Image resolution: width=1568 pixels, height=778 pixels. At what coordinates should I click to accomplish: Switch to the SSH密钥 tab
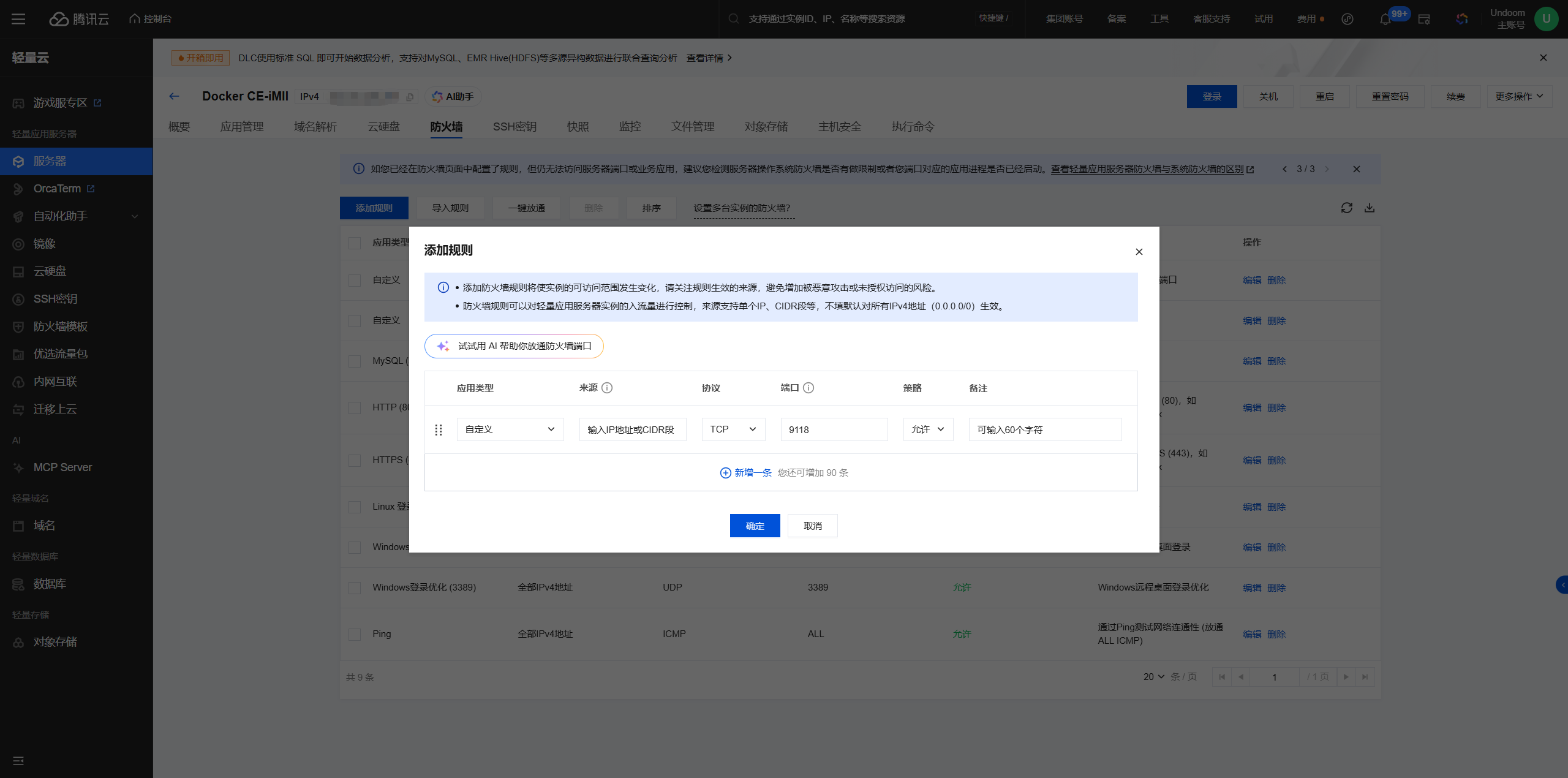click(x=514, y=127)
